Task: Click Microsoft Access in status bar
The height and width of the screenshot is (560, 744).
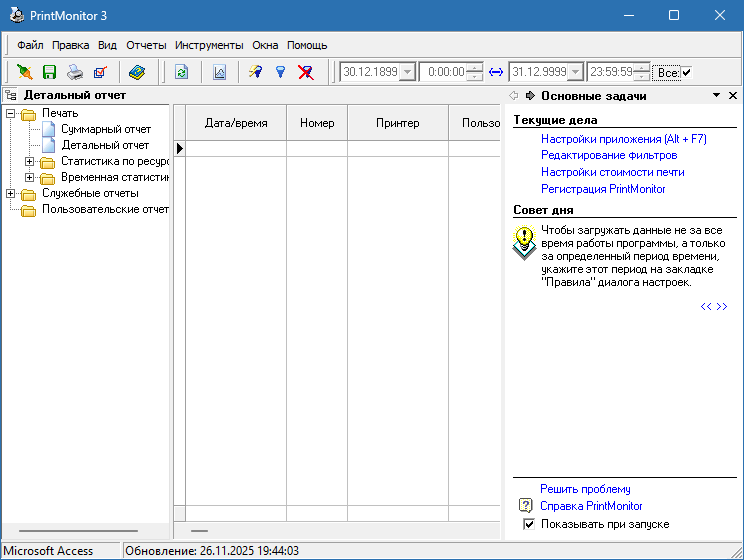Action: click(48, 551)
